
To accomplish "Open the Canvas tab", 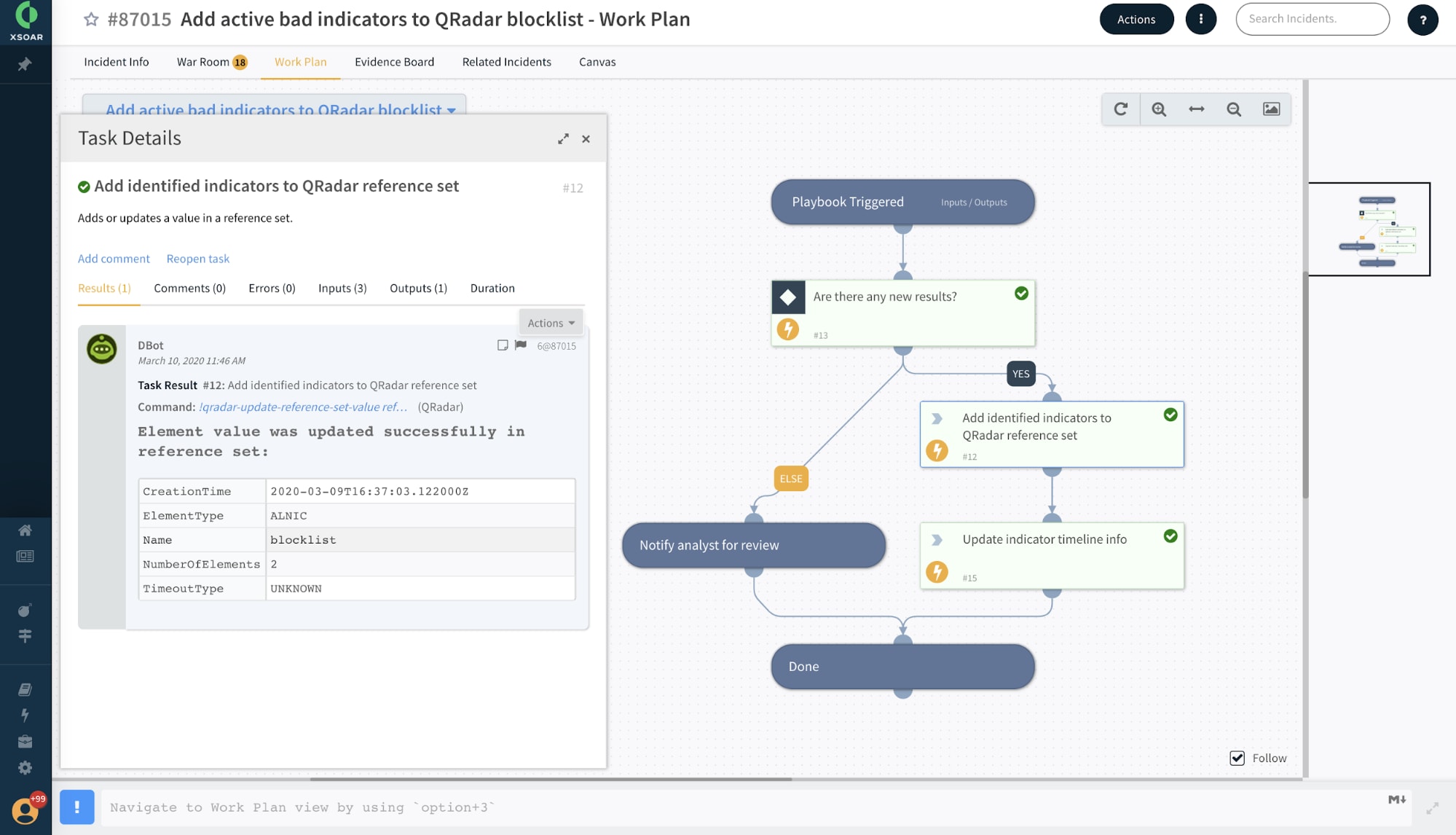I will (x=597, y=62).
